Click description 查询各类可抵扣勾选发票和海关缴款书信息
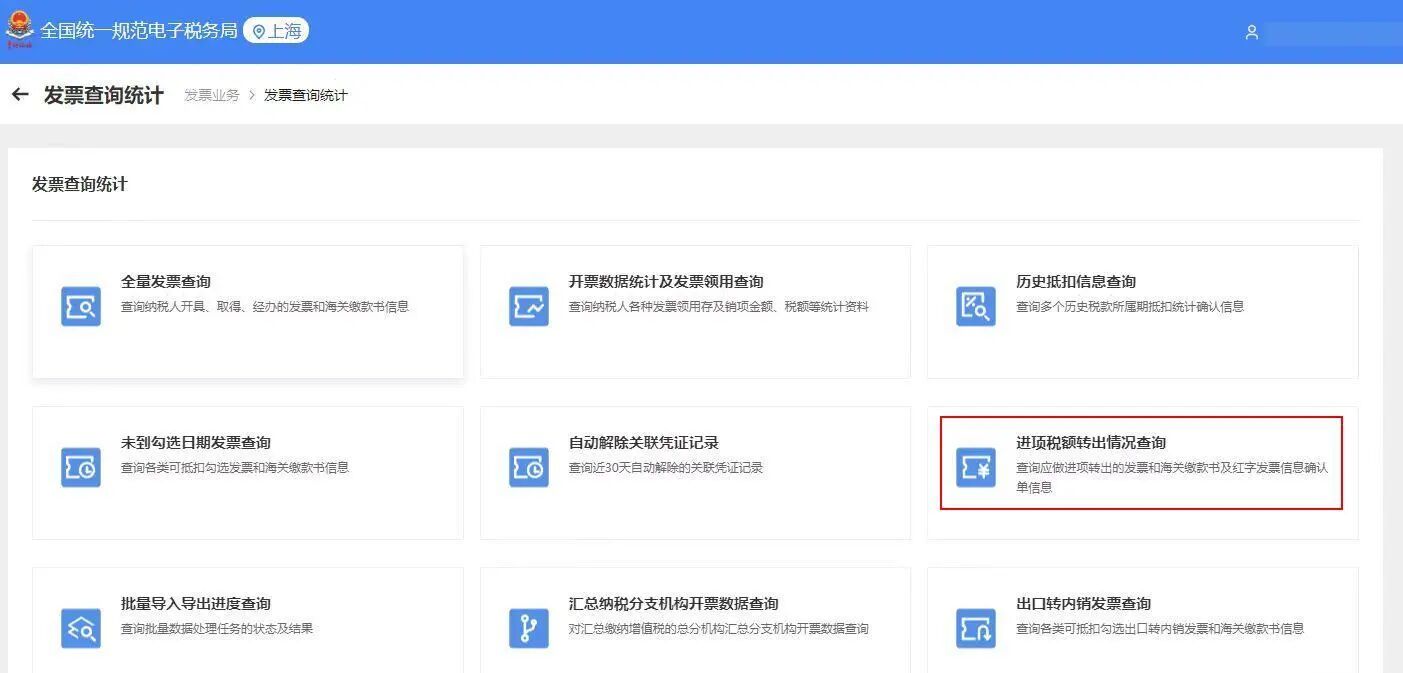The width and height of the screenshot is (1403, 673). point(235,468)
